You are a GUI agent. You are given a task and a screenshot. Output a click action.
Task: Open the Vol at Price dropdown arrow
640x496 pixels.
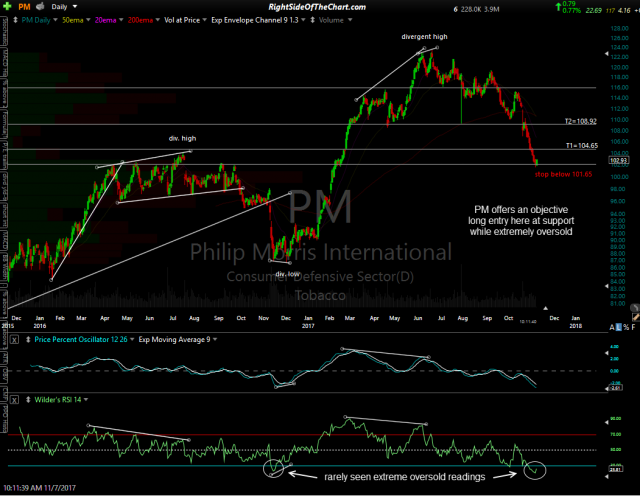204,20
